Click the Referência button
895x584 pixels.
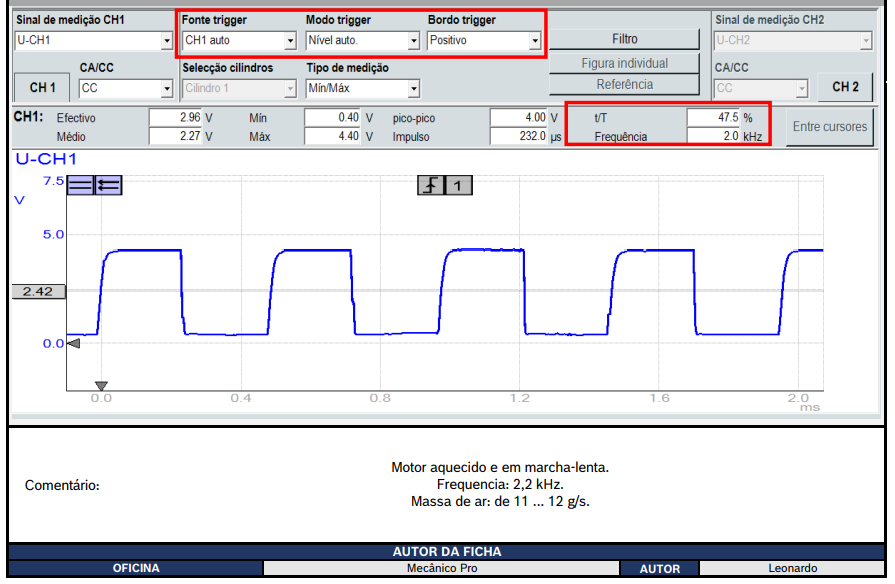(x=624, y=85)
